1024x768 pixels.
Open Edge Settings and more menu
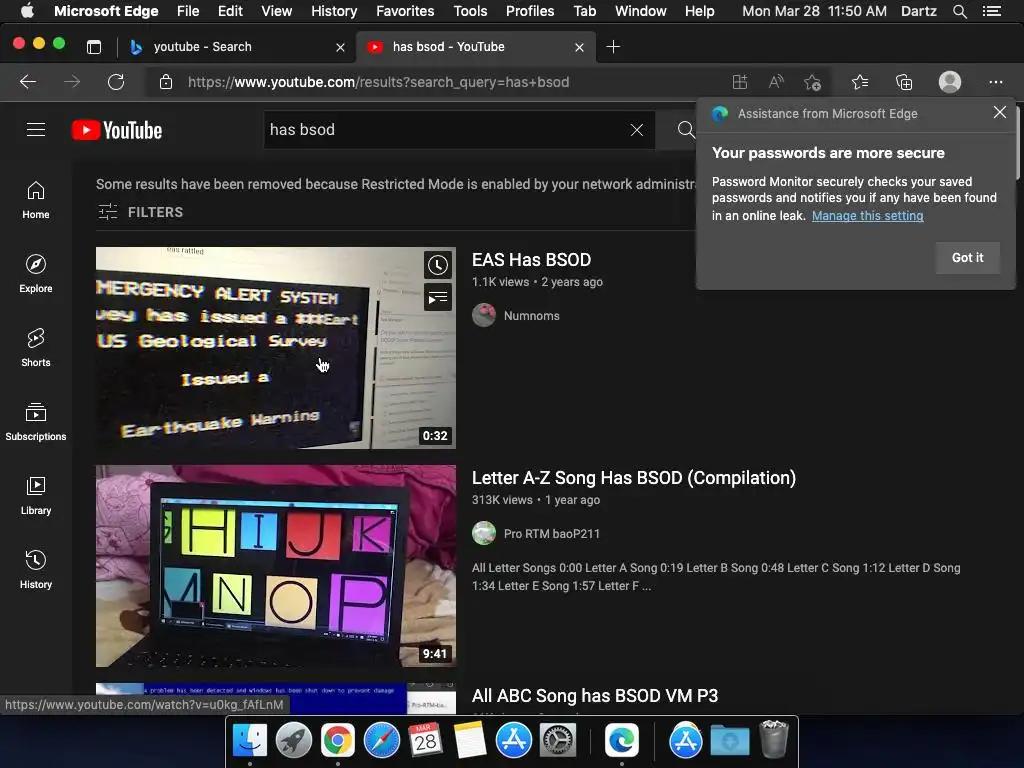[x=995, y=82]
